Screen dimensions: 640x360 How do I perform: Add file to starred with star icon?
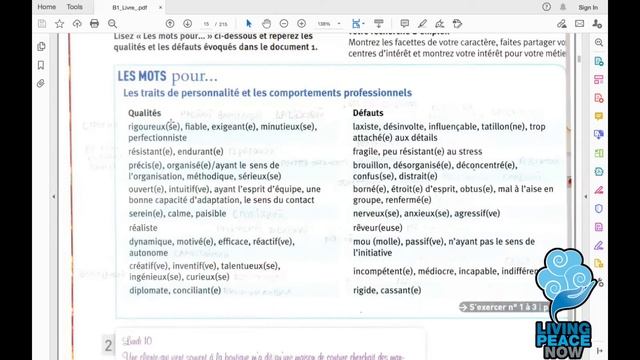tap(60, 24)
